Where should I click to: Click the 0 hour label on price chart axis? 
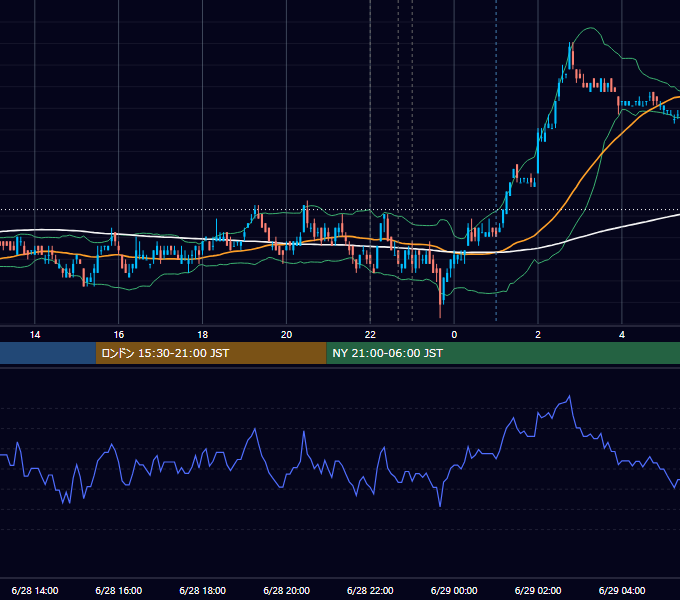click(x=454, y=335)
